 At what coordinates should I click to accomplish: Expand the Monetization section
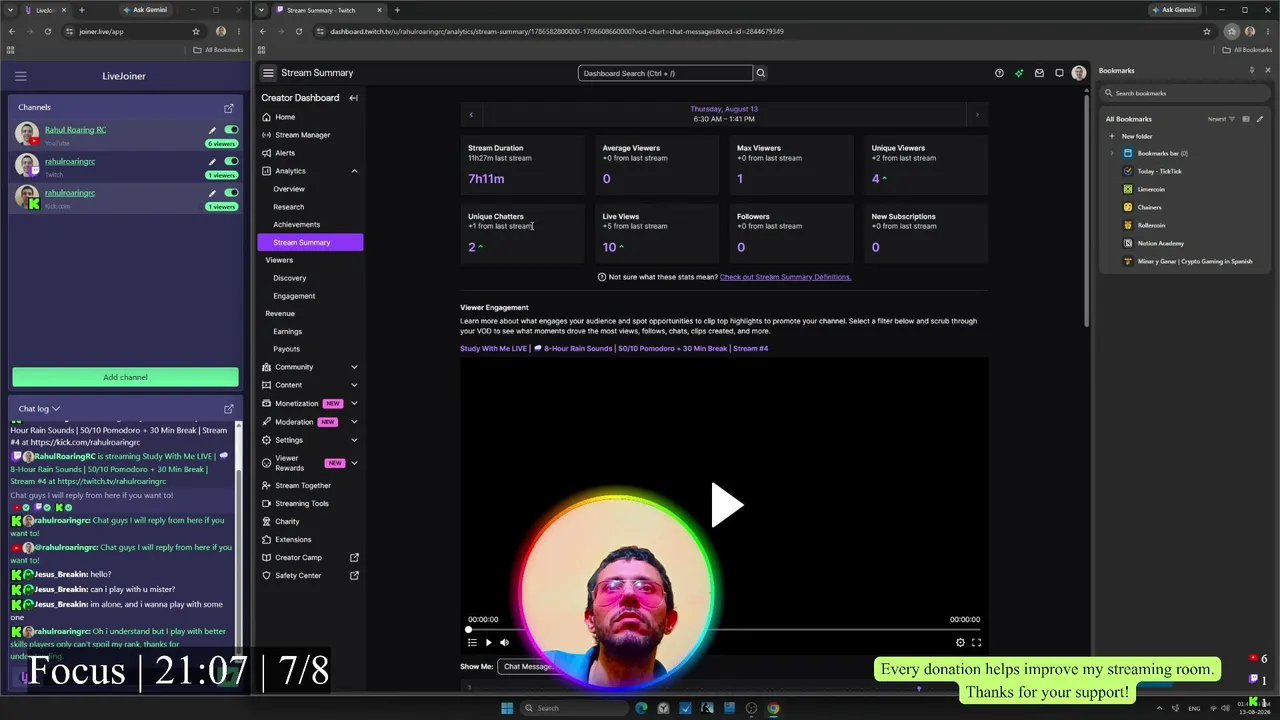coord(354,403)
